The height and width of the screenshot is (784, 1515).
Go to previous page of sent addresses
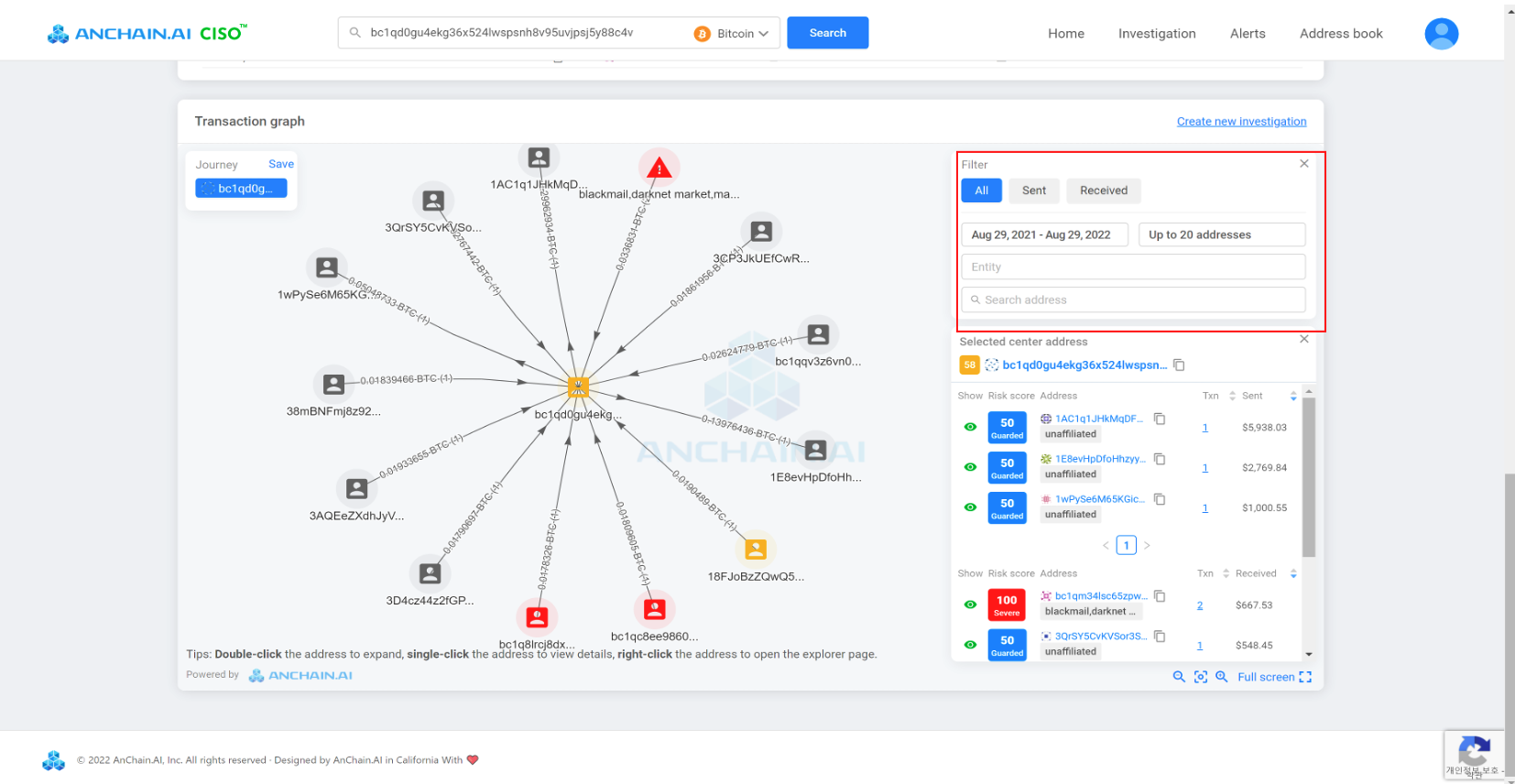point(1106,545)
